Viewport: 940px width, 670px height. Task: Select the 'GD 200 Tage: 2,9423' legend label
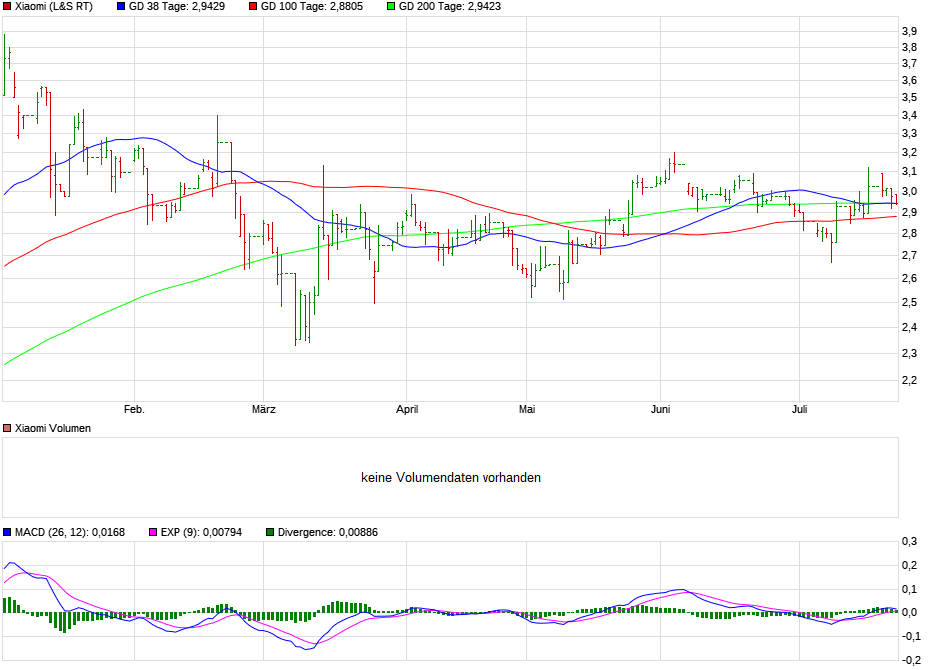click(450, 6)
